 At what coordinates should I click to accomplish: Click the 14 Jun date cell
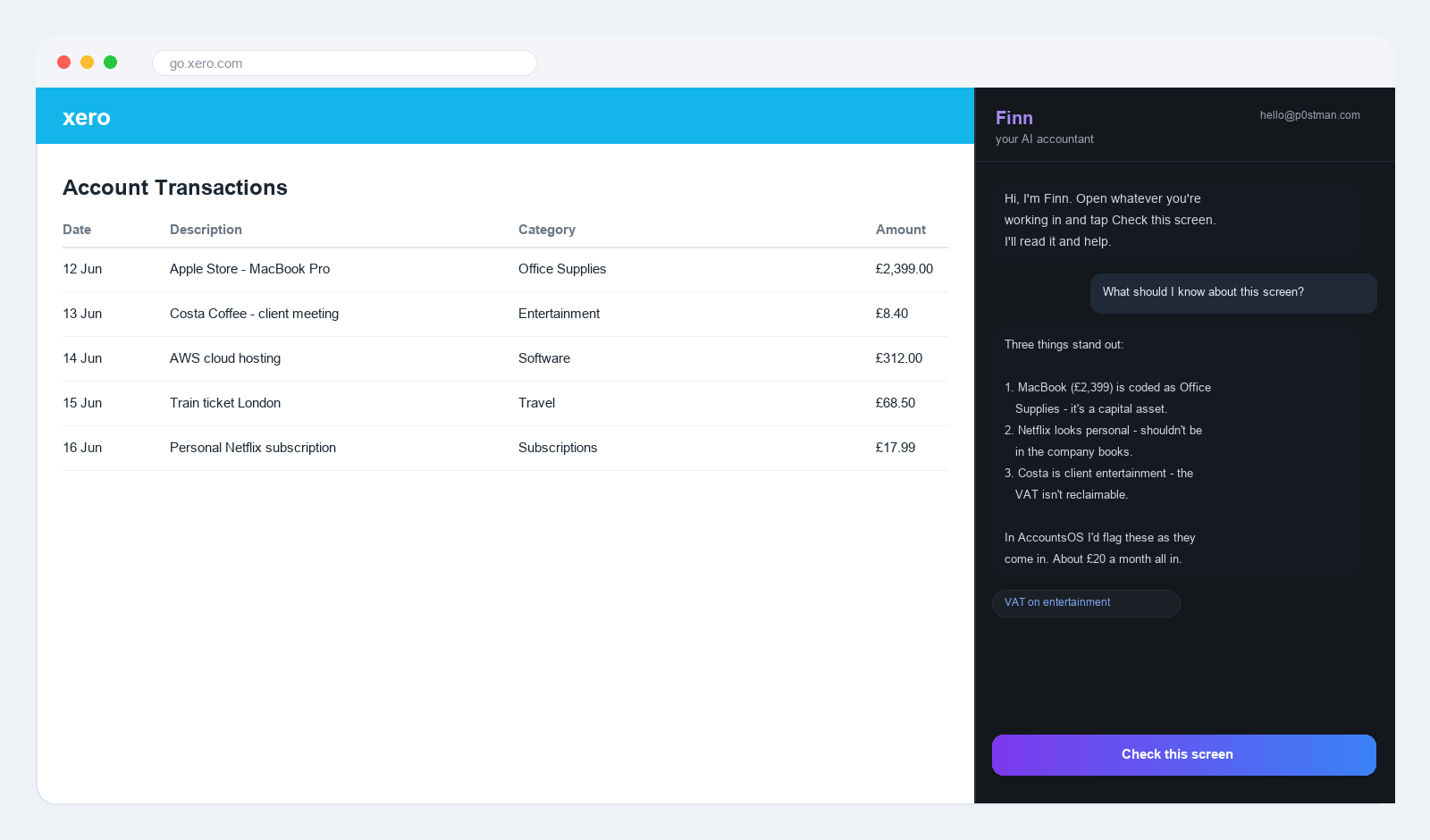(82, 358)
